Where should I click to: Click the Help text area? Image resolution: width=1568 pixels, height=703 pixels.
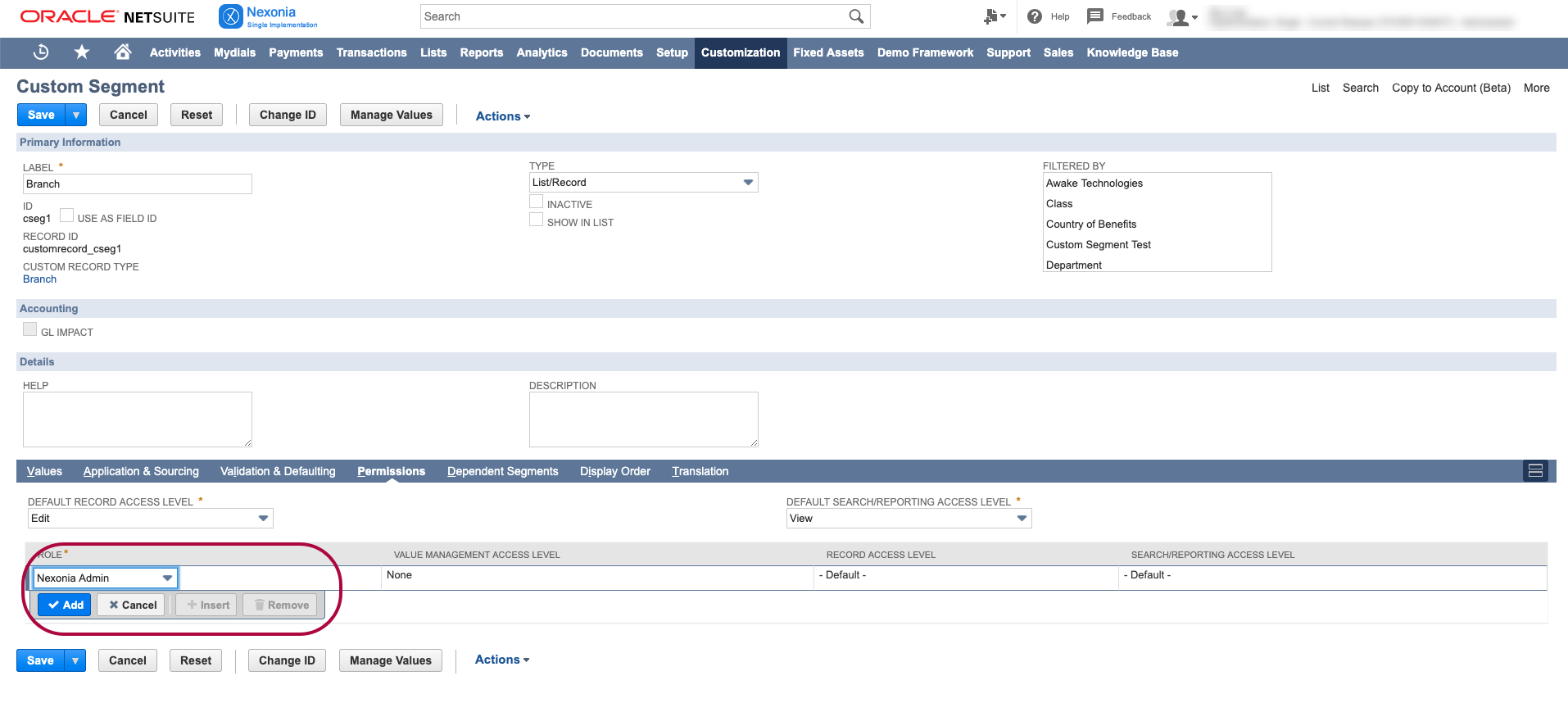tap(138, 420)
